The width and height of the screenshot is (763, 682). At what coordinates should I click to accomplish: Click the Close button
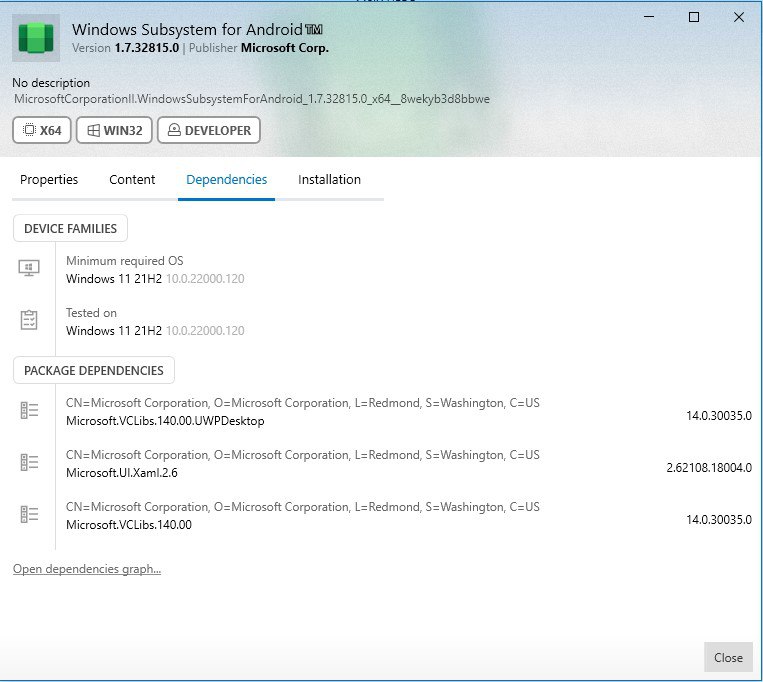coord(728,657)
